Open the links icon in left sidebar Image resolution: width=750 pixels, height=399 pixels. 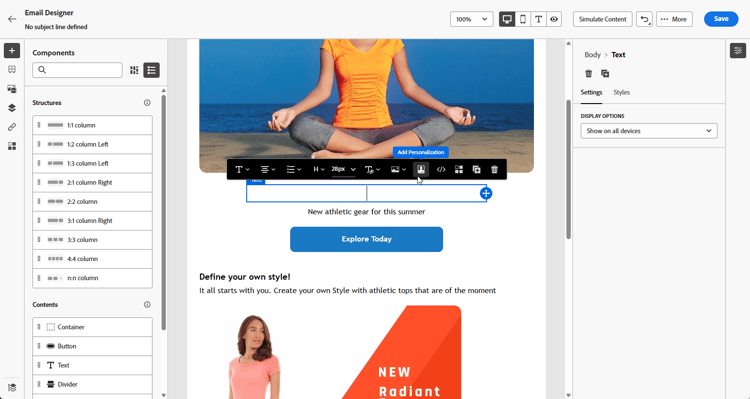[12, 127]
